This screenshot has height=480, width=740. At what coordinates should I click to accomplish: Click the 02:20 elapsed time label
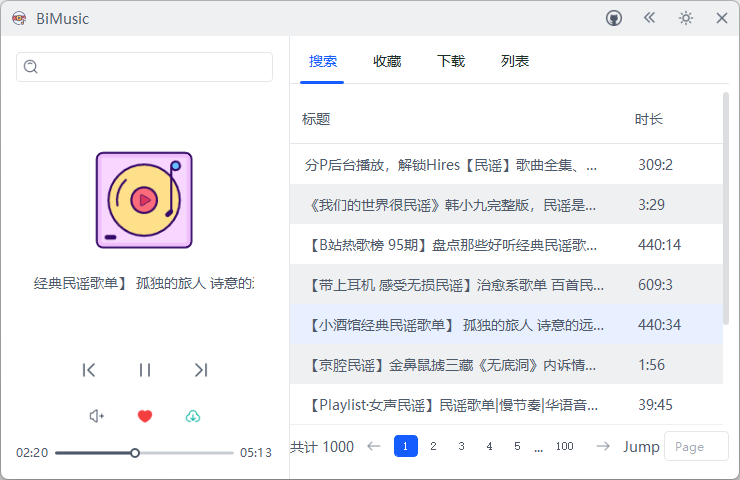click(x=32, y=453)
